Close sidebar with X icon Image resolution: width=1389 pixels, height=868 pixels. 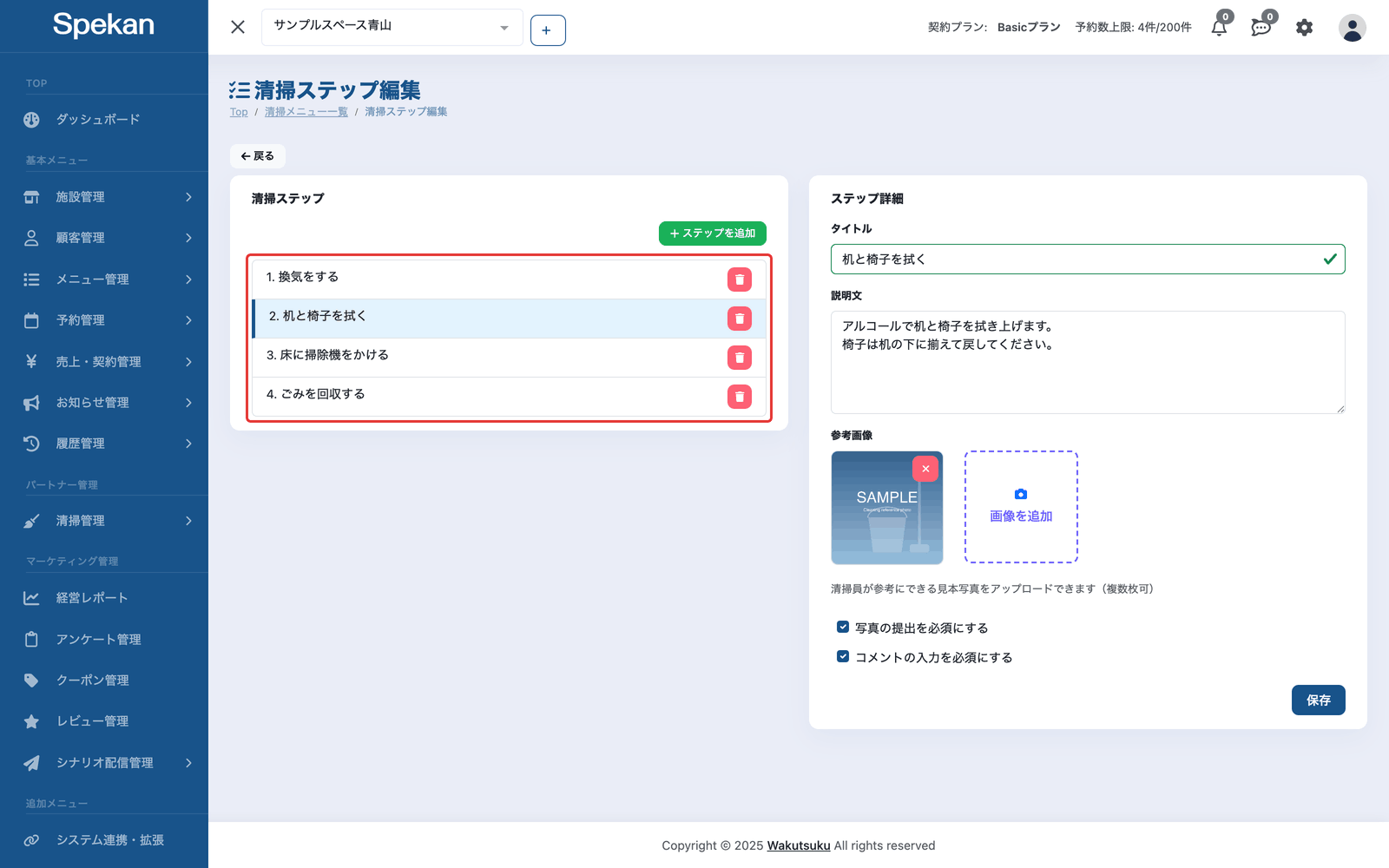coord(238,27)
